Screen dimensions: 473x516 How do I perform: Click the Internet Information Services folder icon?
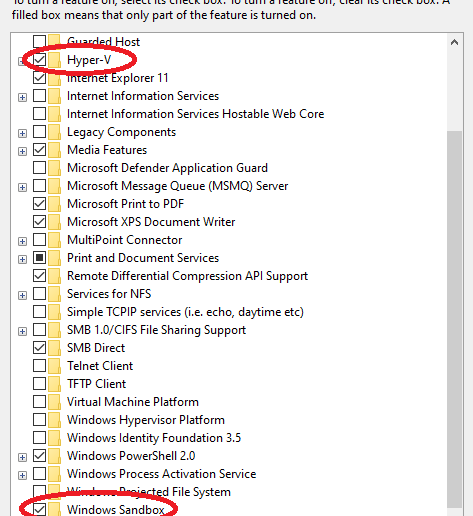click(55, 96)
